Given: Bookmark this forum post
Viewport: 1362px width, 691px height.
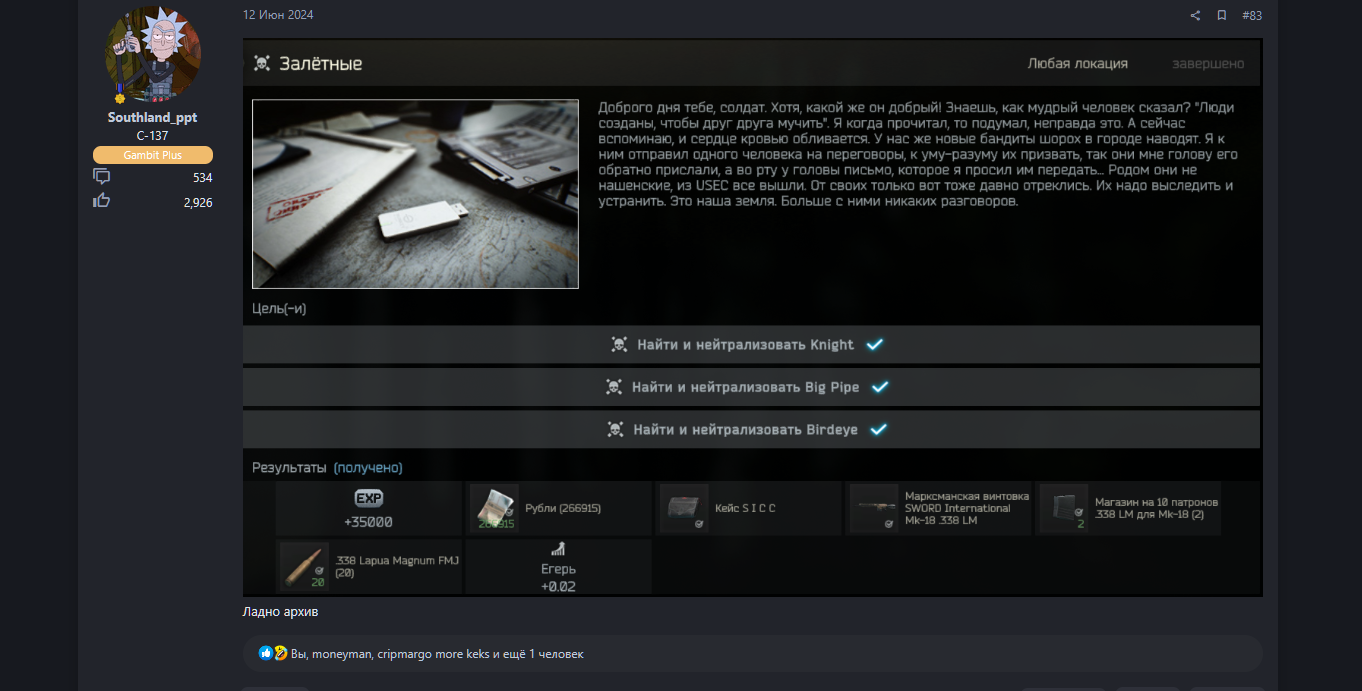Looking at the screenshot, I should coord(1221,16).
